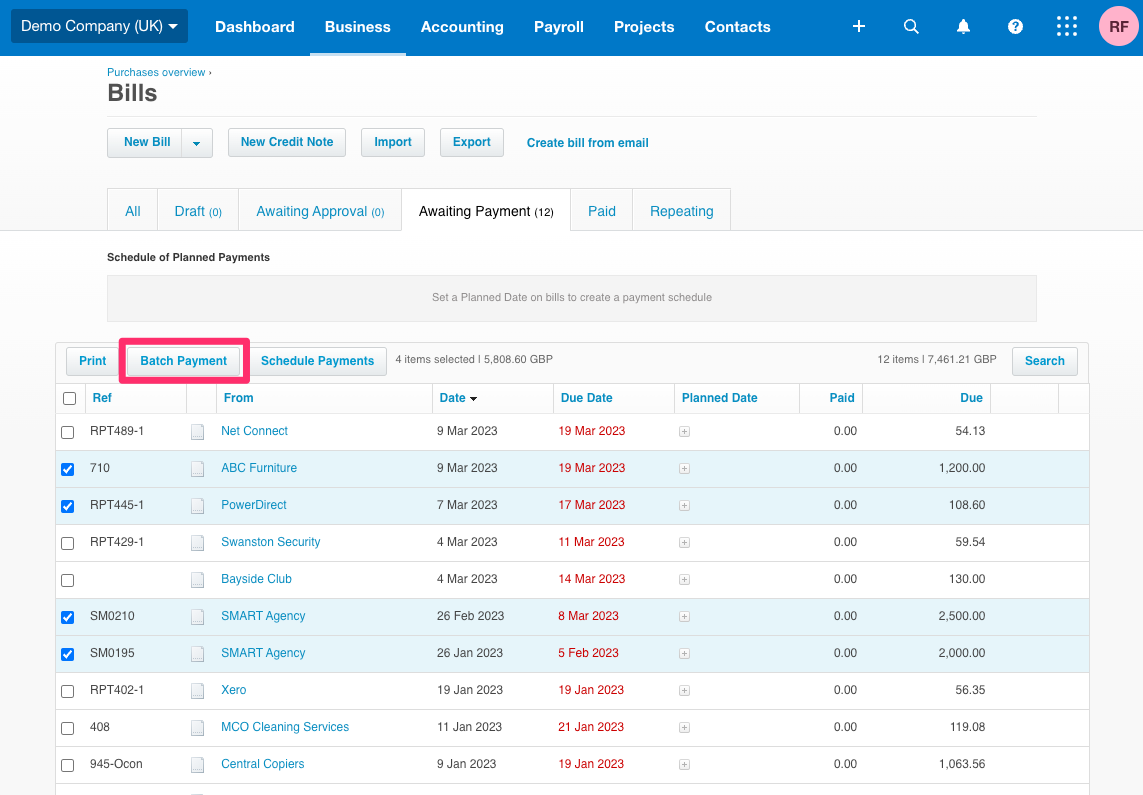Click the quick add plus icon
This screenshot has width=1143, height=795.
point(858,27)
